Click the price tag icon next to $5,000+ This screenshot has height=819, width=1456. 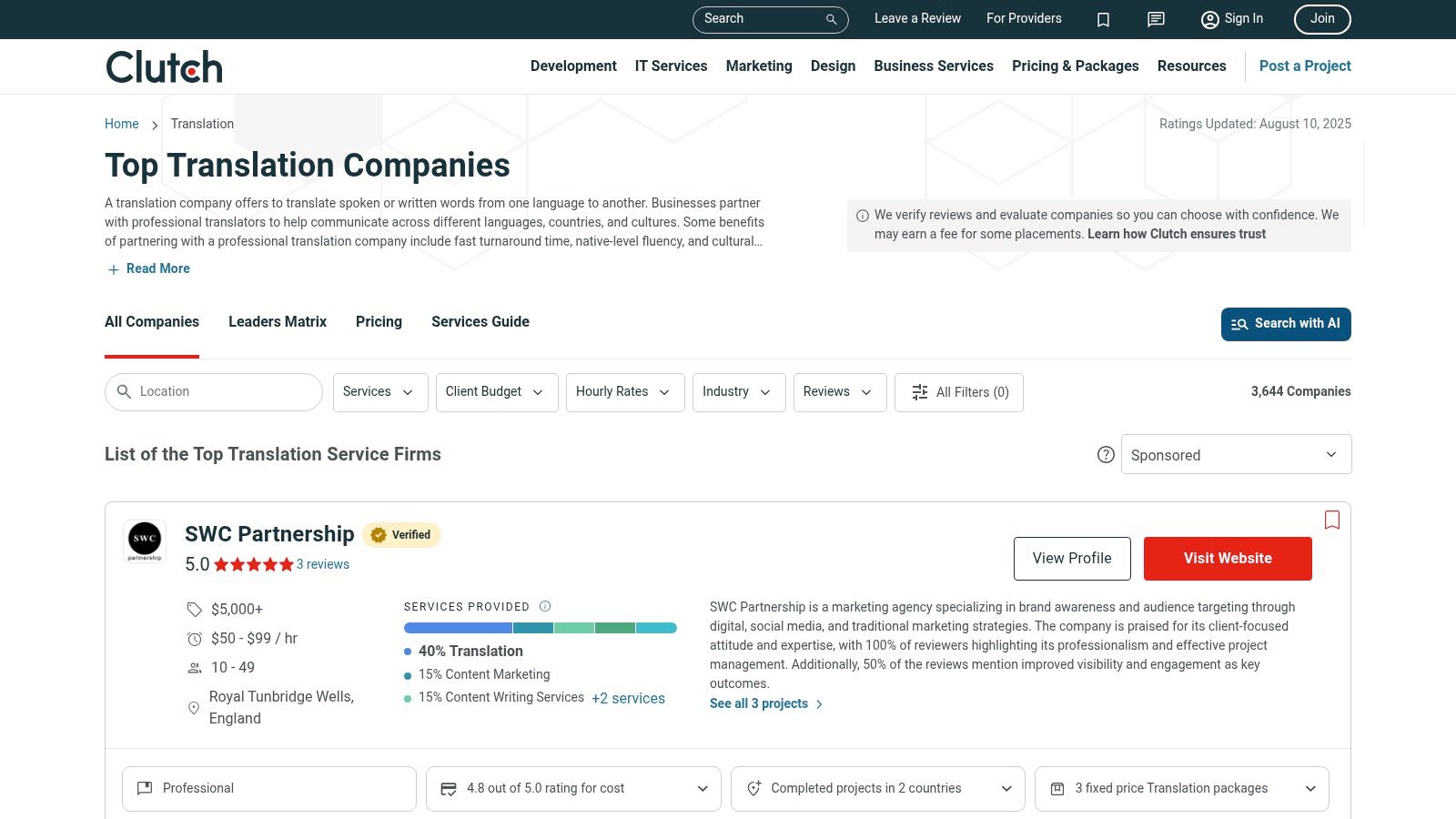[194, 610]
